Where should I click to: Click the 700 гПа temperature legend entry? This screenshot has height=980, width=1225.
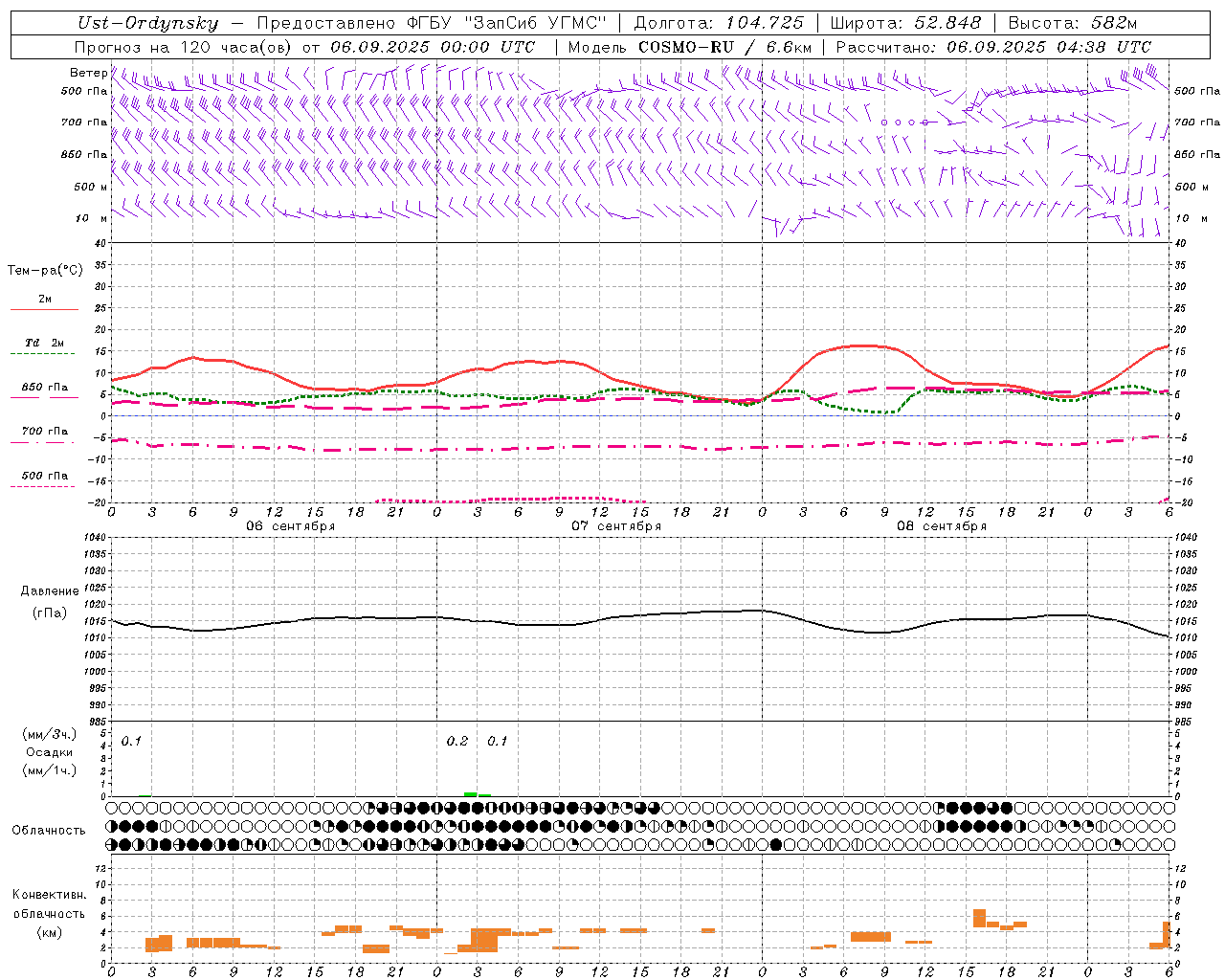pyautogui.click(x=45, y=432)
